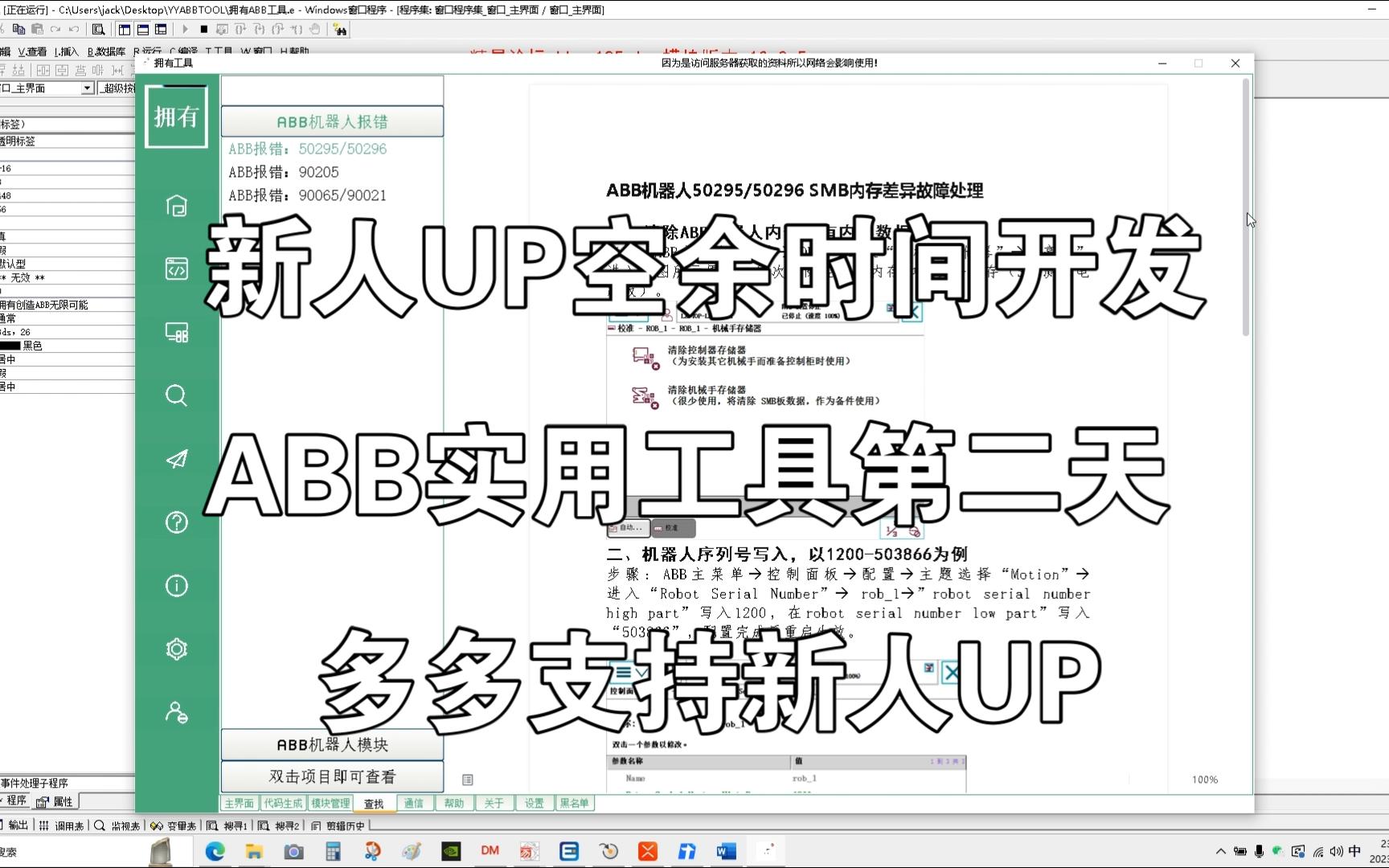Click the 双击项目即可查看 button
This screenshot has height=868, width=1389.
pyautogui.click(x=332, y=776)
